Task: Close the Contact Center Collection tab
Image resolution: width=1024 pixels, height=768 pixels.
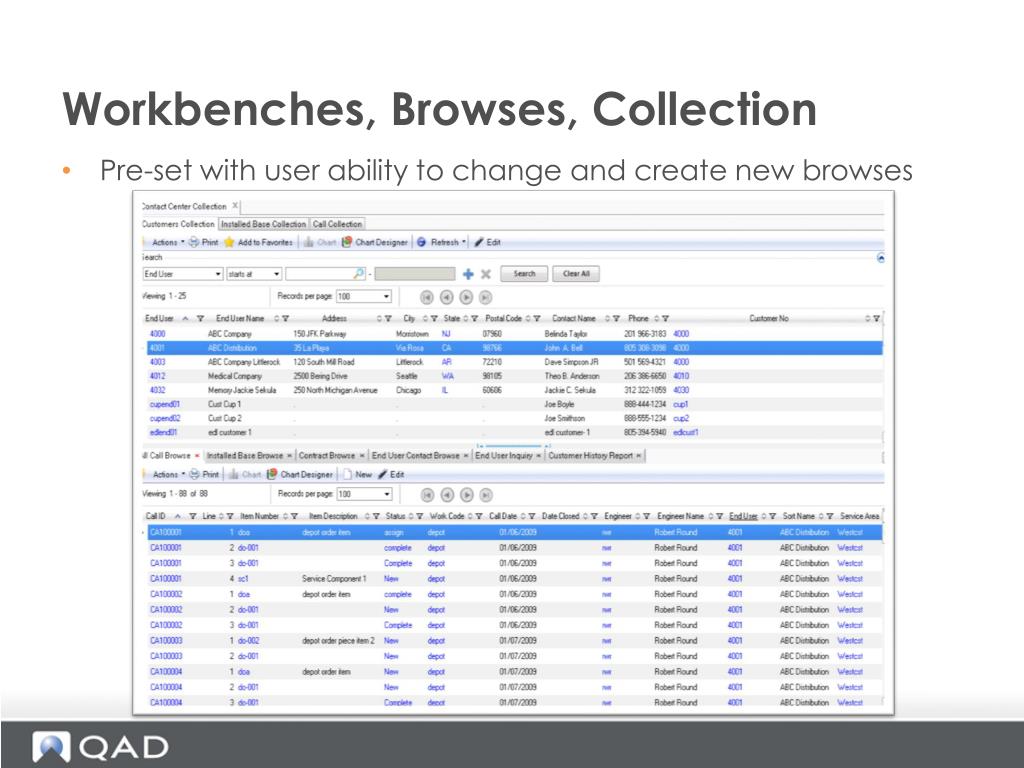Action: [x=235, y=206]
